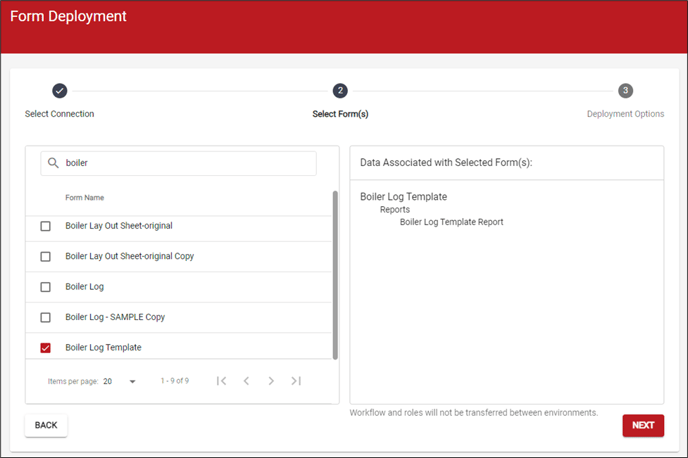Screen dimensions: 688x458
Task: Click Boiler Log Template in associated data panel
Action: [403, 197]
